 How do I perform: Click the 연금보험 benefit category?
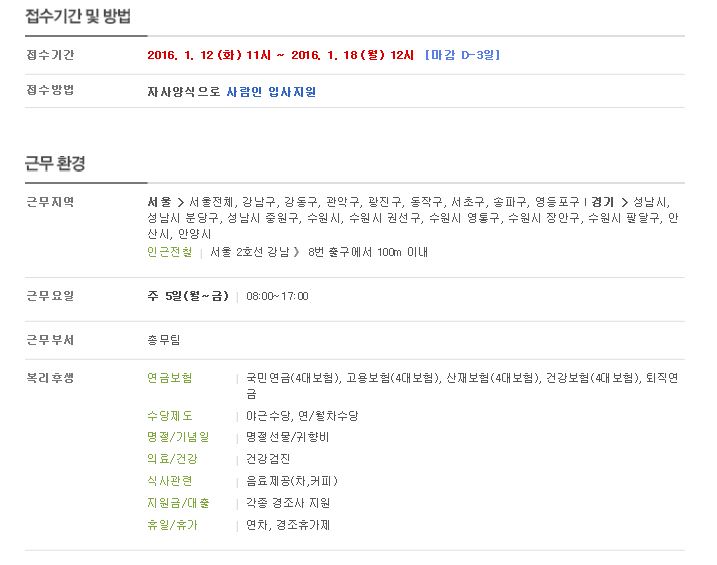pos(170,378)
